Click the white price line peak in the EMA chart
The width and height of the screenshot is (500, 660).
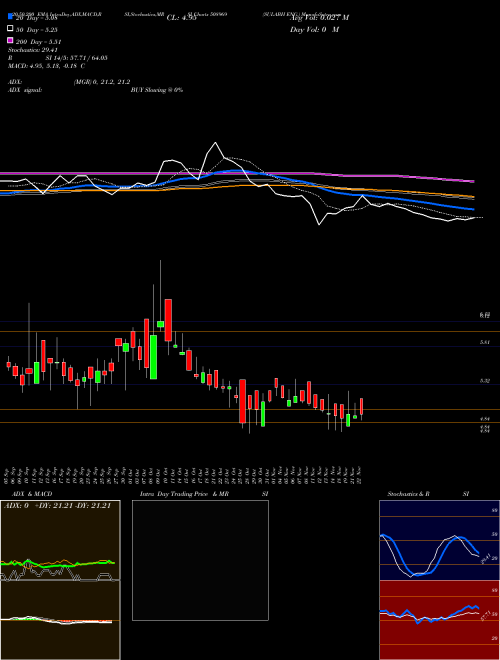(215, 143)
